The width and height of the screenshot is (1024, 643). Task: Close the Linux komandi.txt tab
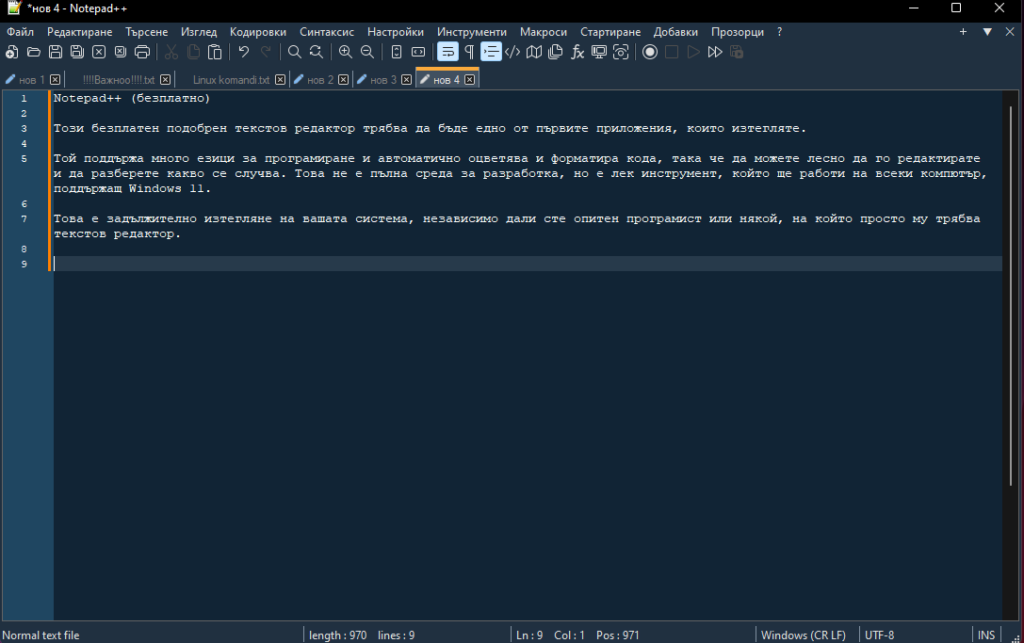(280, 80)
